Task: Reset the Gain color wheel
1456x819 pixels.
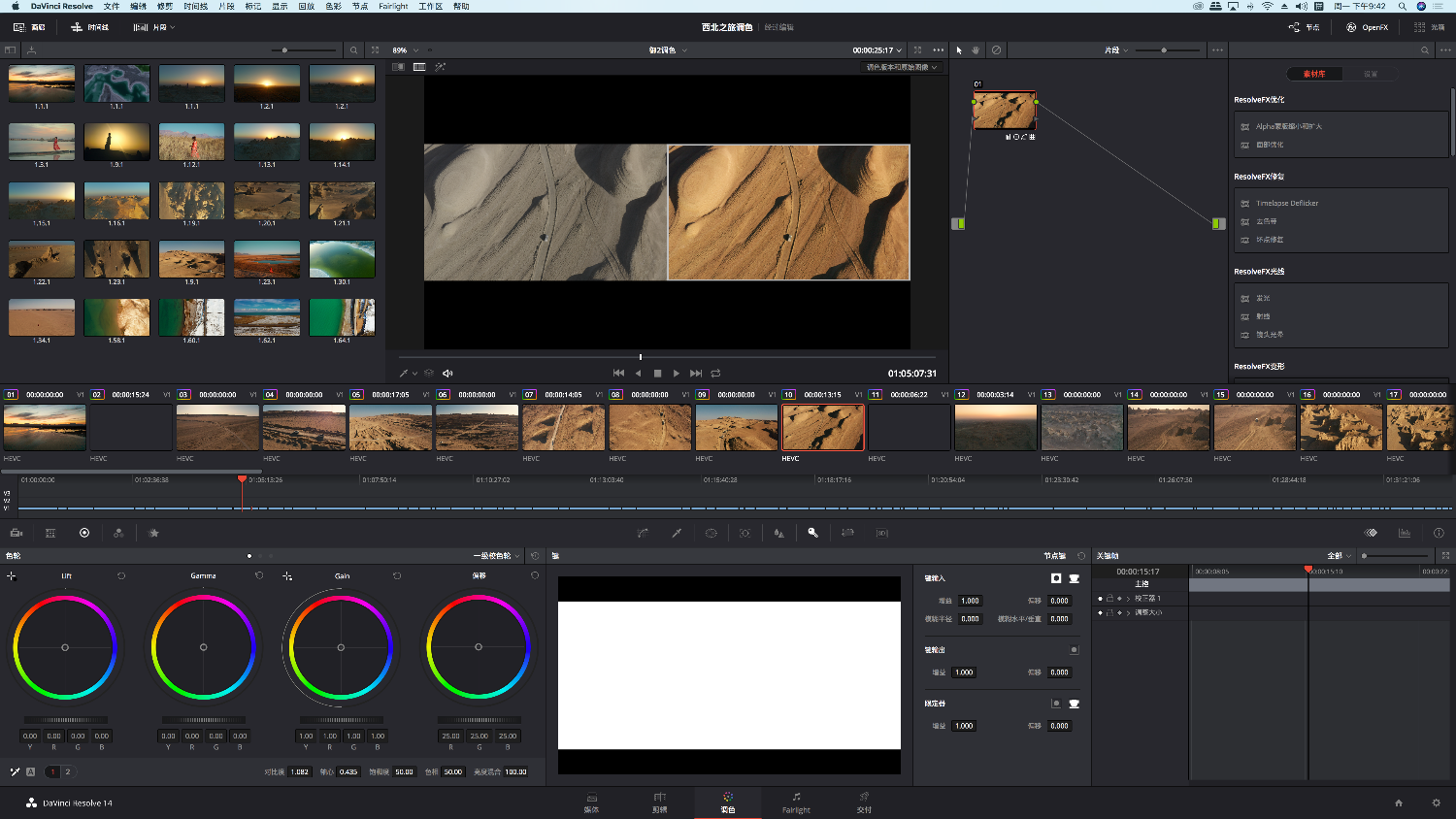Action: coord(397,576)
